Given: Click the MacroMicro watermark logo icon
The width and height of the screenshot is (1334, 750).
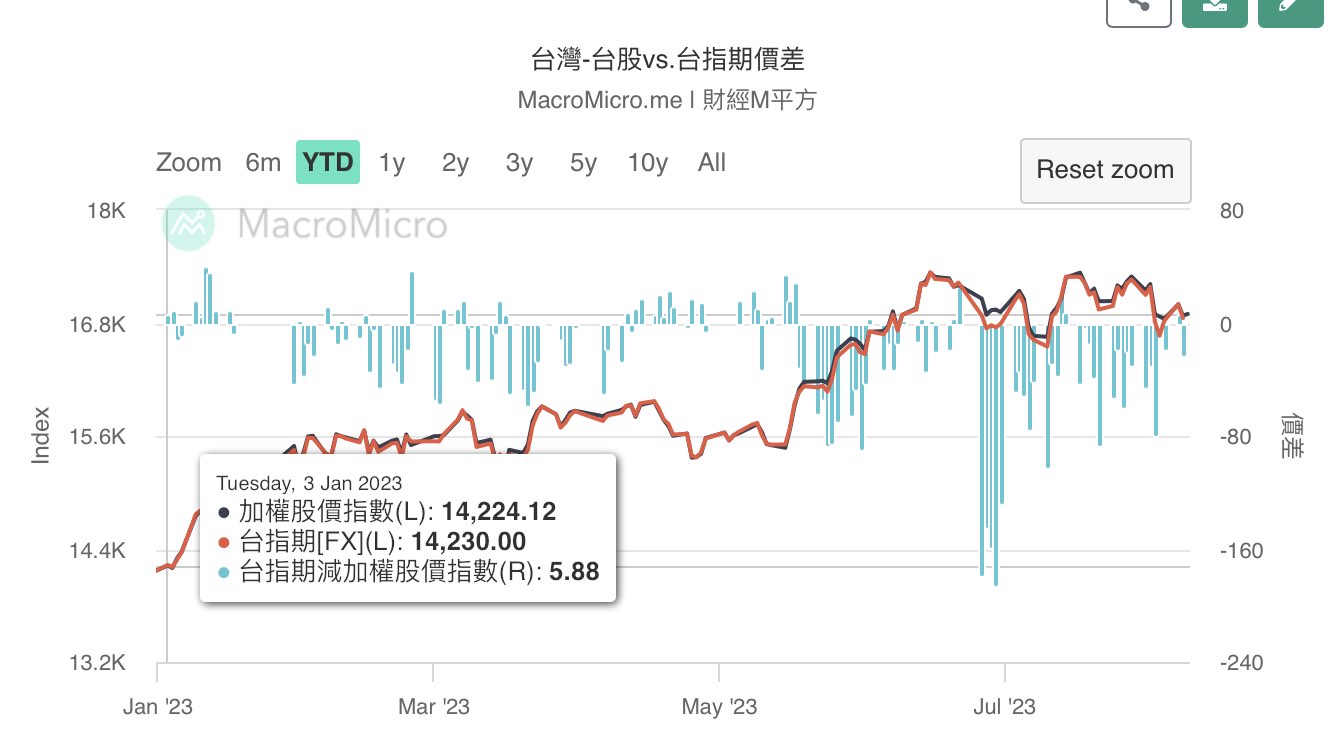Looking at the screenshot, I should pyautogui.click(x=190, y=224).
